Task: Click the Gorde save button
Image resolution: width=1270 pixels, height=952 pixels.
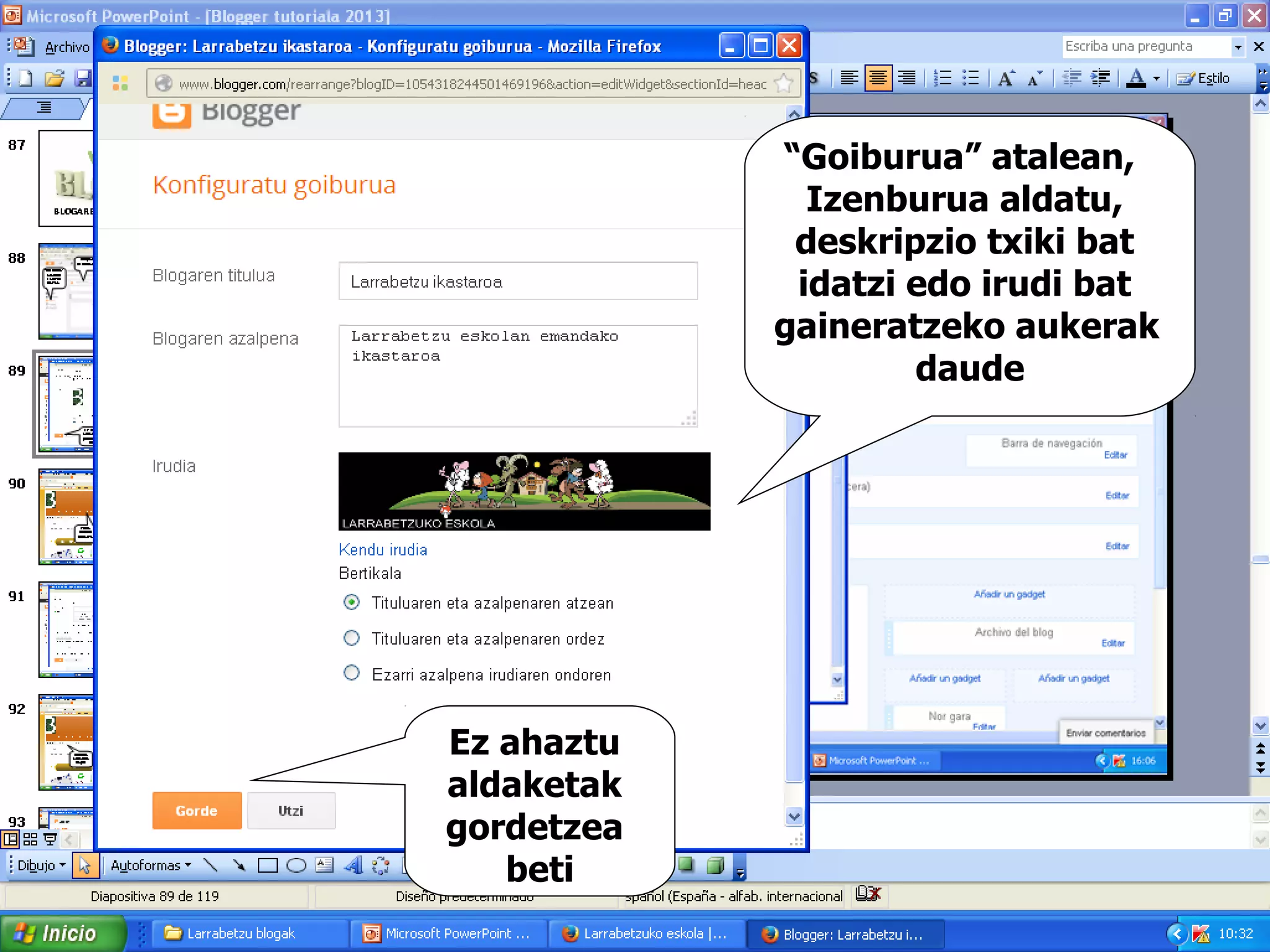Action: coord(197,811)
